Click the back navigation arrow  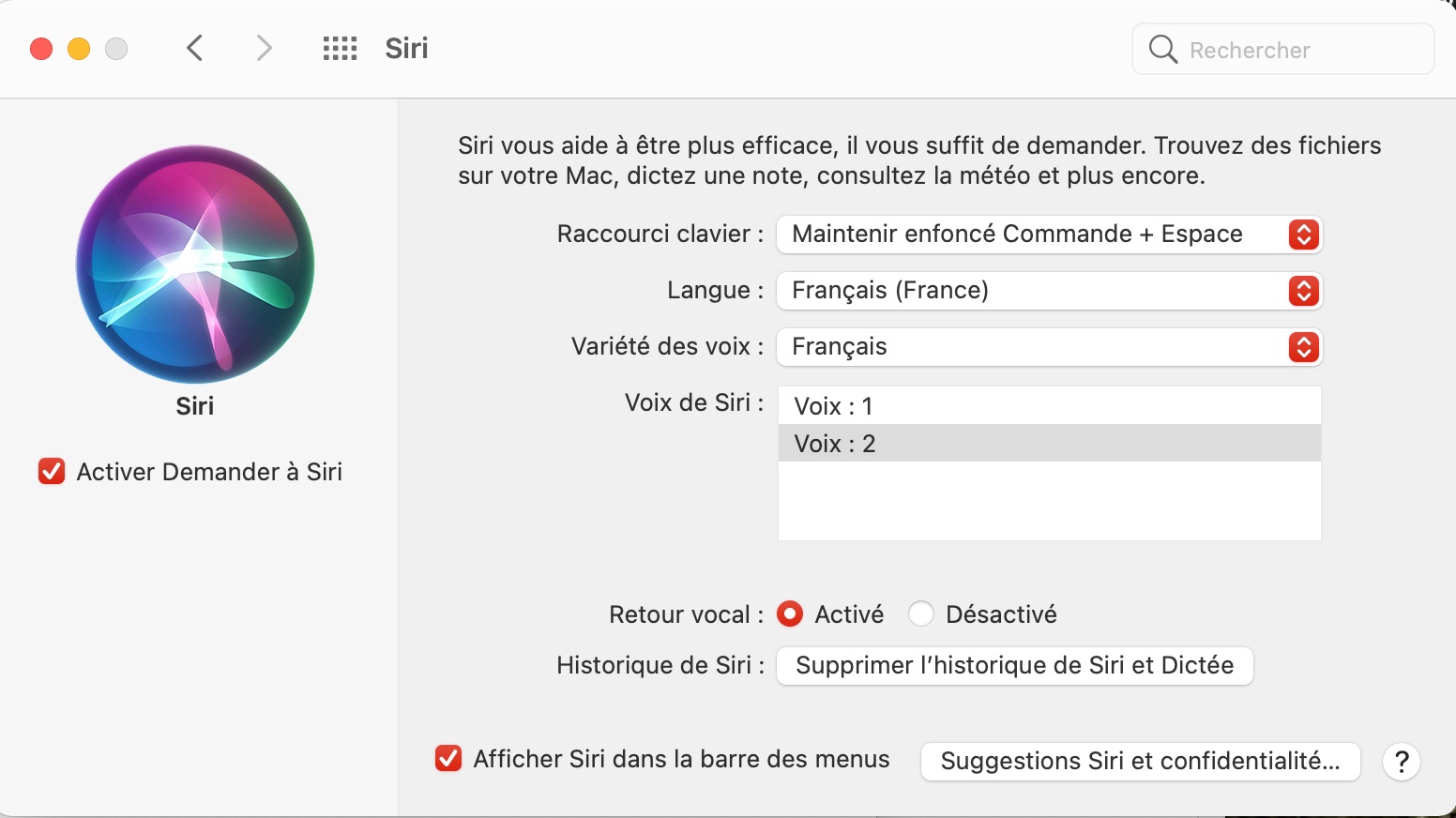(195, 48)
